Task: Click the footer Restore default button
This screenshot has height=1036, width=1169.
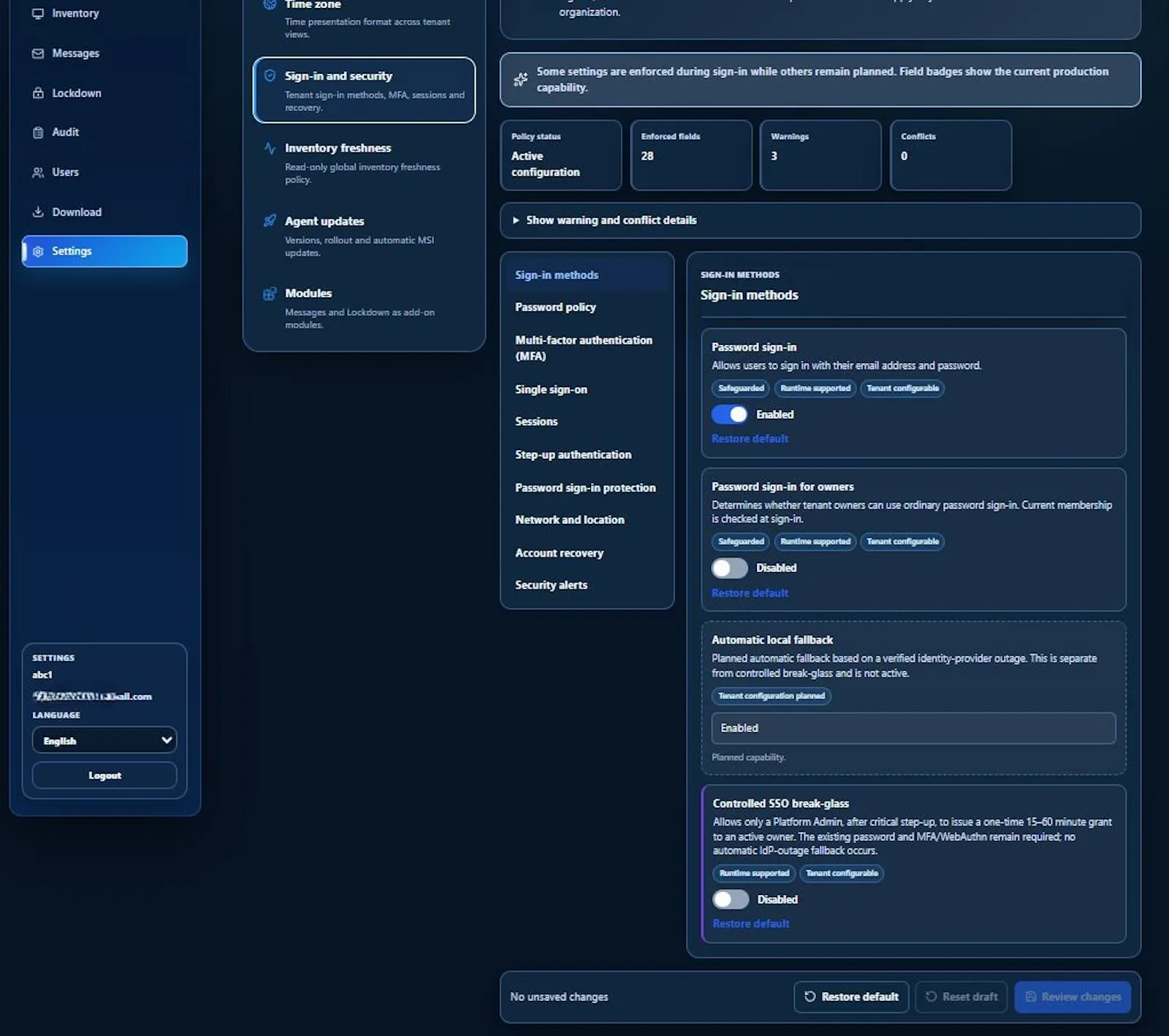Action: 851,997
